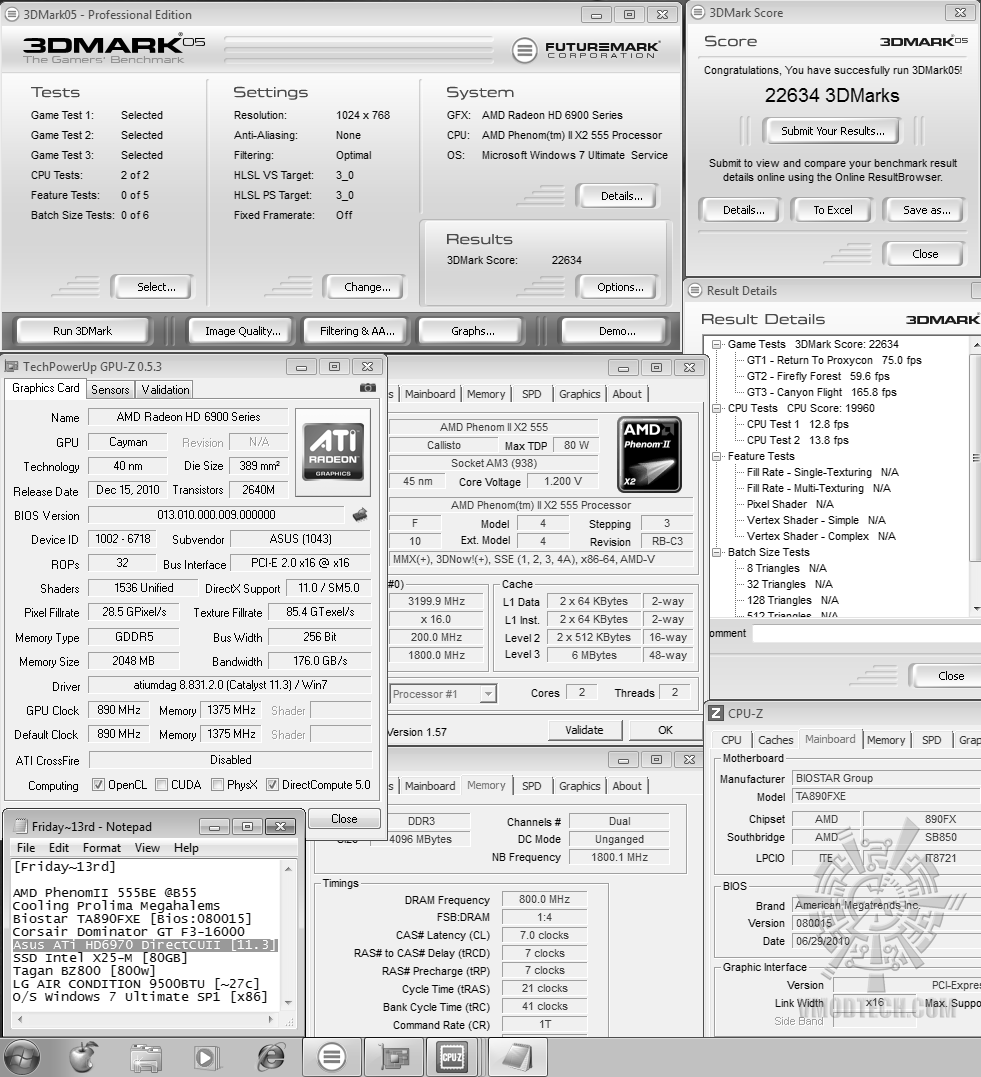The width and height of the screenshot is (981, 1077).
Task: Click Change button under Settings
Action: pyautogui.click(x=367, y=287)
